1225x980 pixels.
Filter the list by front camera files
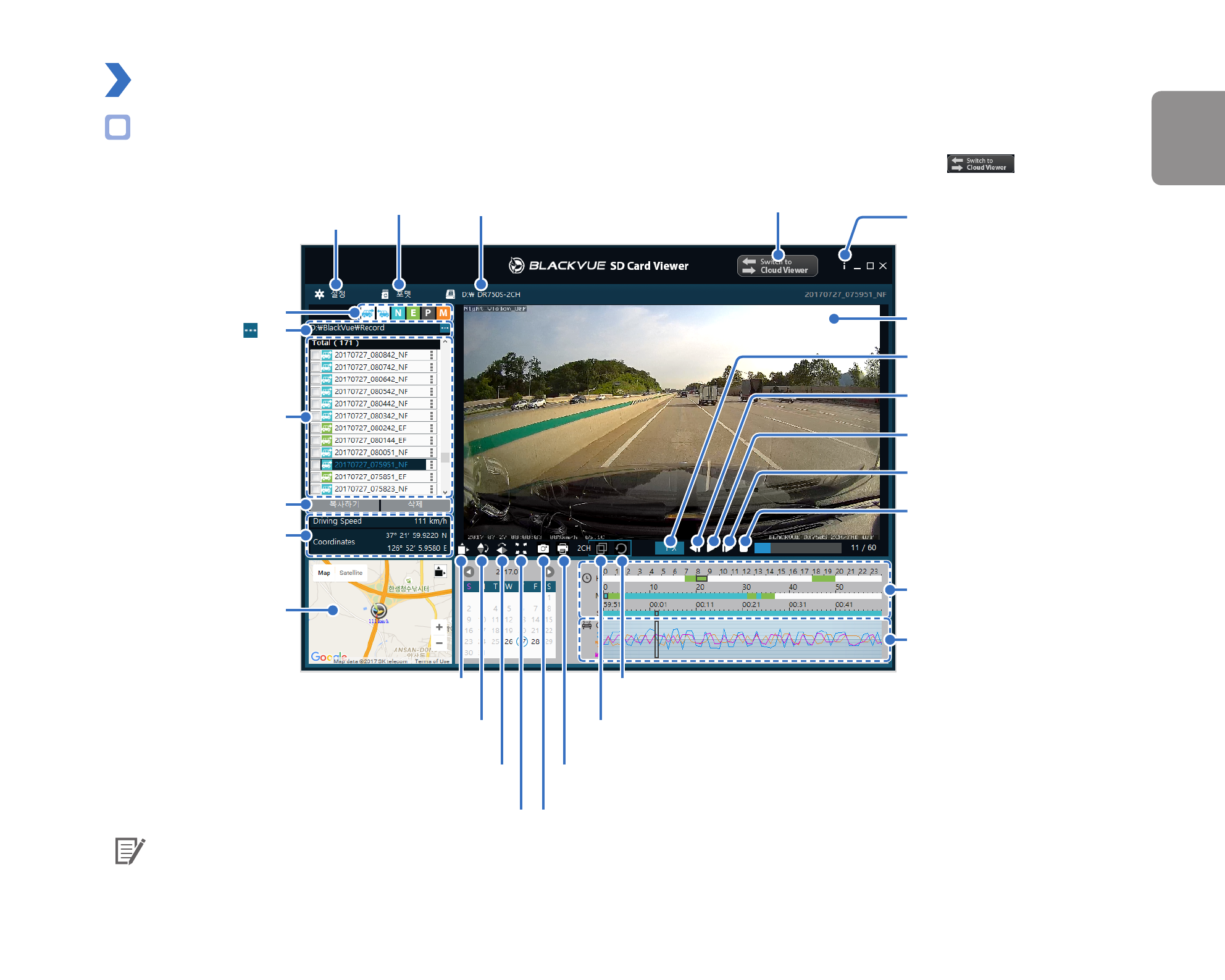tap(367, 313)
